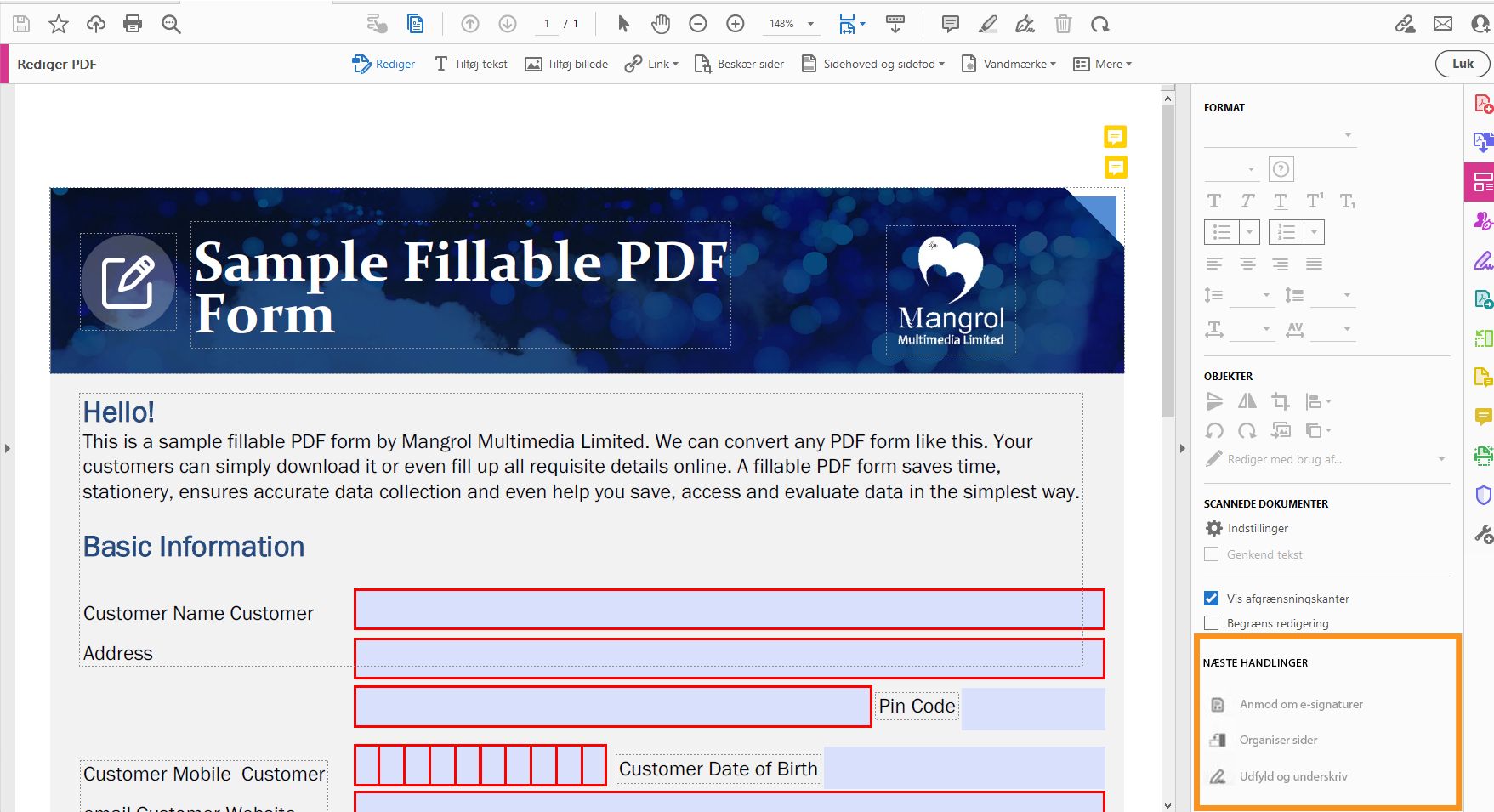Open the font help question icon
This screenshot has width=1494, height=812.
click(x=1281, y=169)
